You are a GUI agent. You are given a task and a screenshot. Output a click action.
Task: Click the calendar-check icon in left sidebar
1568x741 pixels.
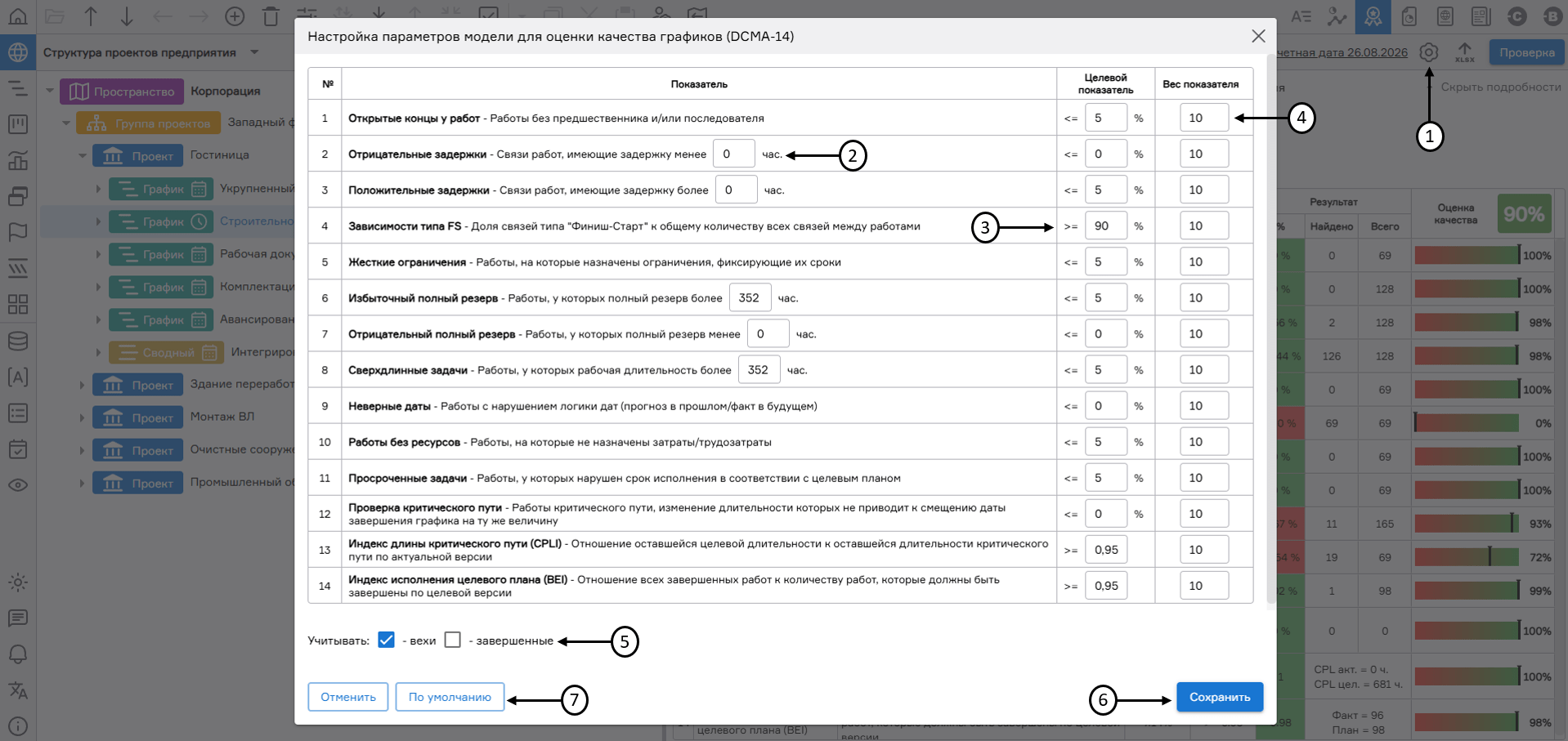click(18, 449)
